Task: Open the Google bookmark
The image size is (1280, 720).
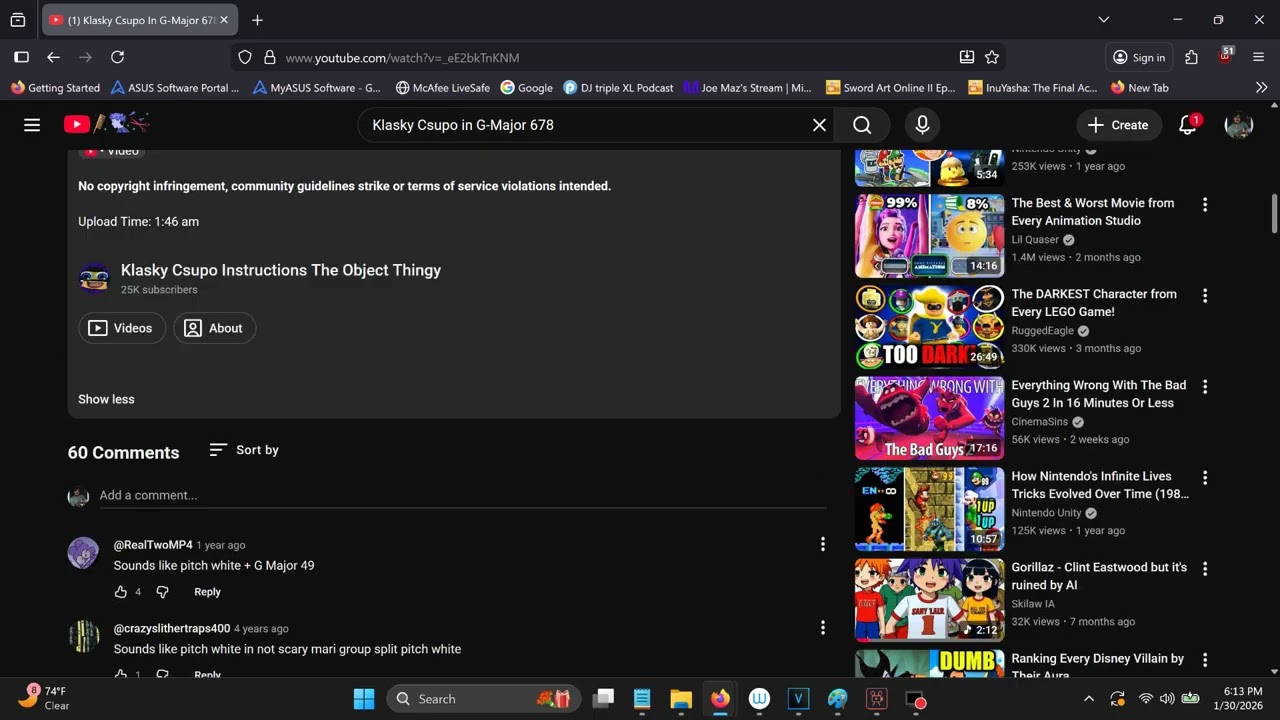Action: click(x=527, y=88)
